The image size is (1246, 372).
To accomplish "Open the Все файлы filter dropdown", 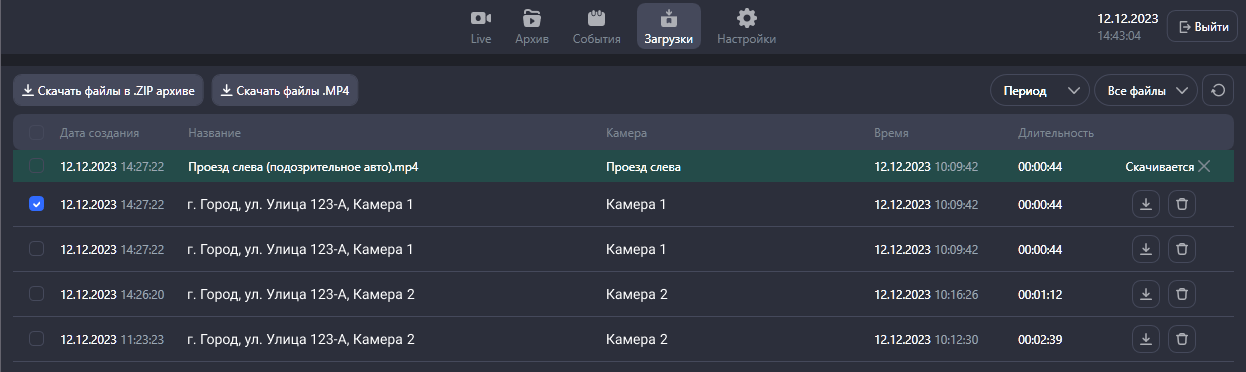I will coord(1146,91).
